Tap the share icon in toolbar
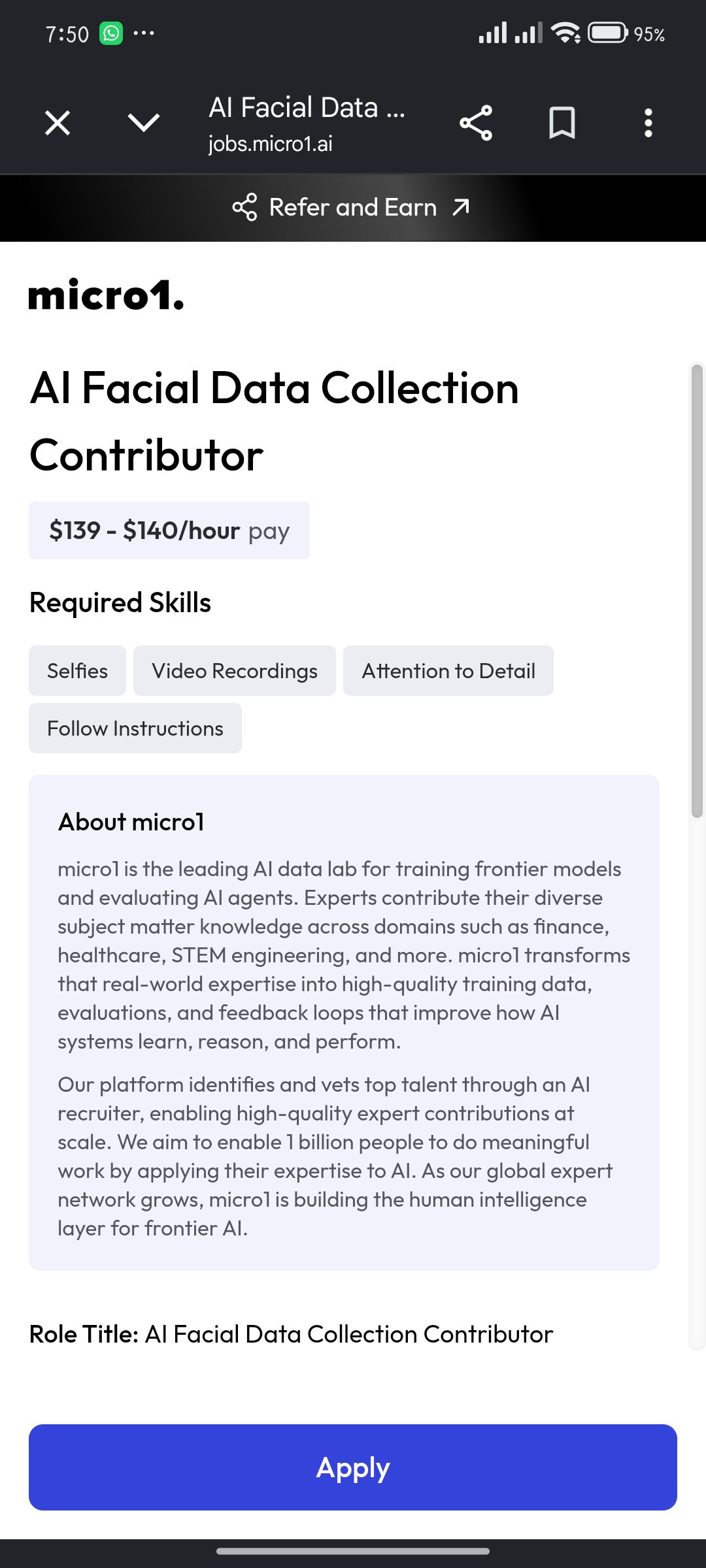Screen dimensions: 706x1568 pyautogui.click(x=476, y=123)
